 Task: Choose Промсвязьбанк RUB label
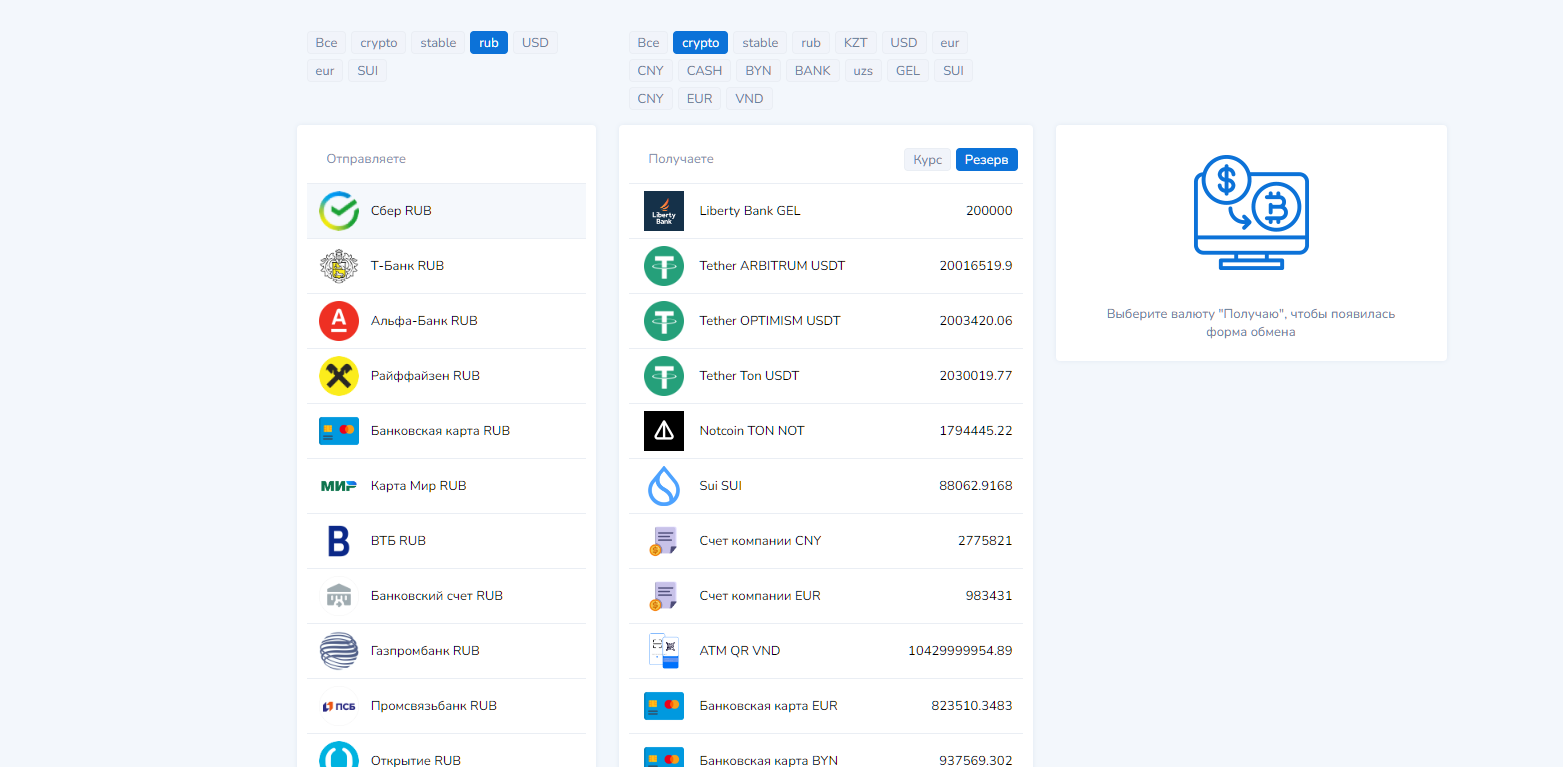433,706
